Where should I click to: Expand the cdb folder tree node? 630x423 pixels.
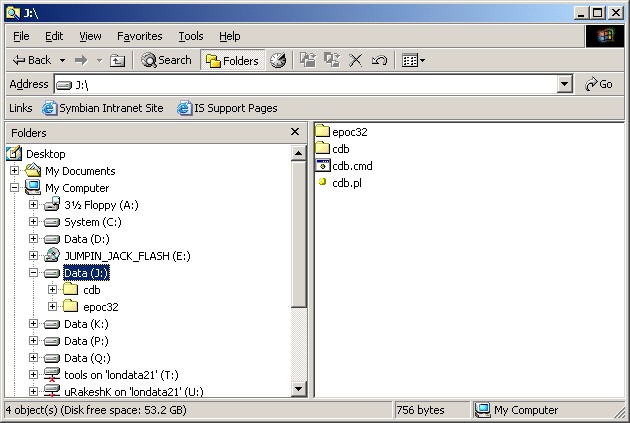pyautogui.click(x=53, y=289)
